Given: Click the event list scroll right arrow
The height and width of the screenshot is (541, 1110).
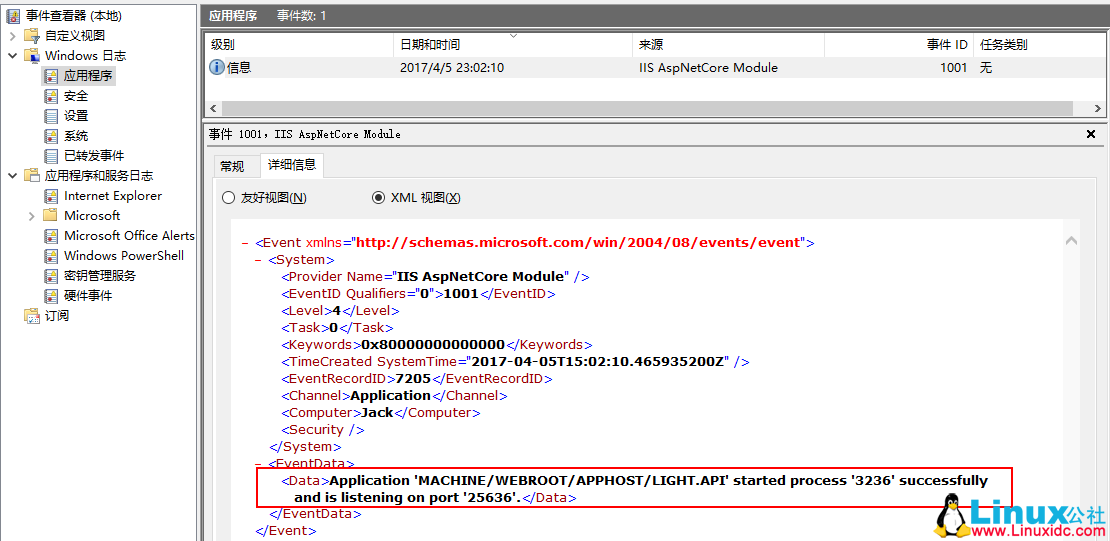Looking at the screenshot, I should click(1098, 108).
